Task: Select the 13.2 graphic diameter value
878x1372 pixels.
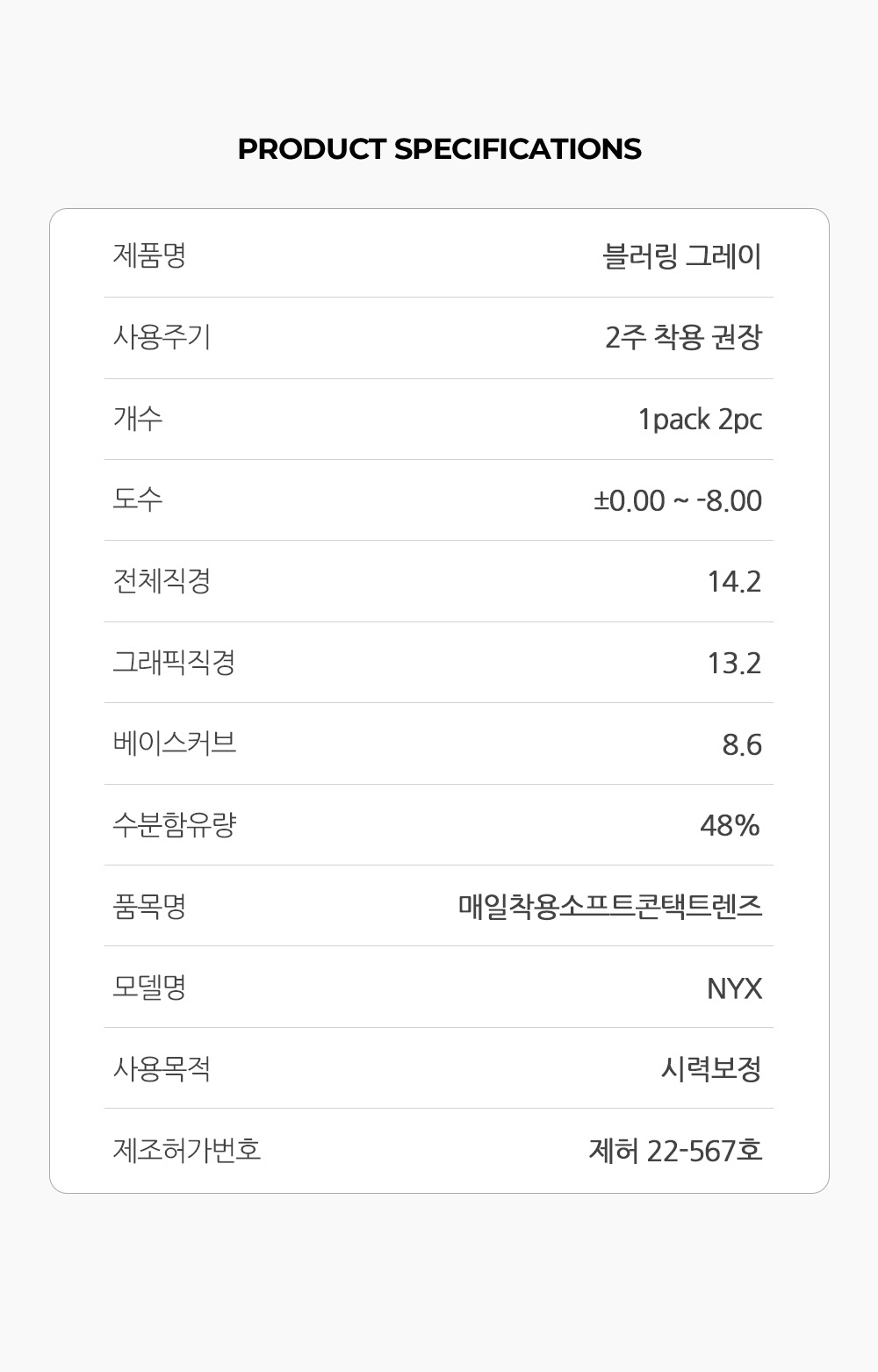Action: (x=734, y=663)
